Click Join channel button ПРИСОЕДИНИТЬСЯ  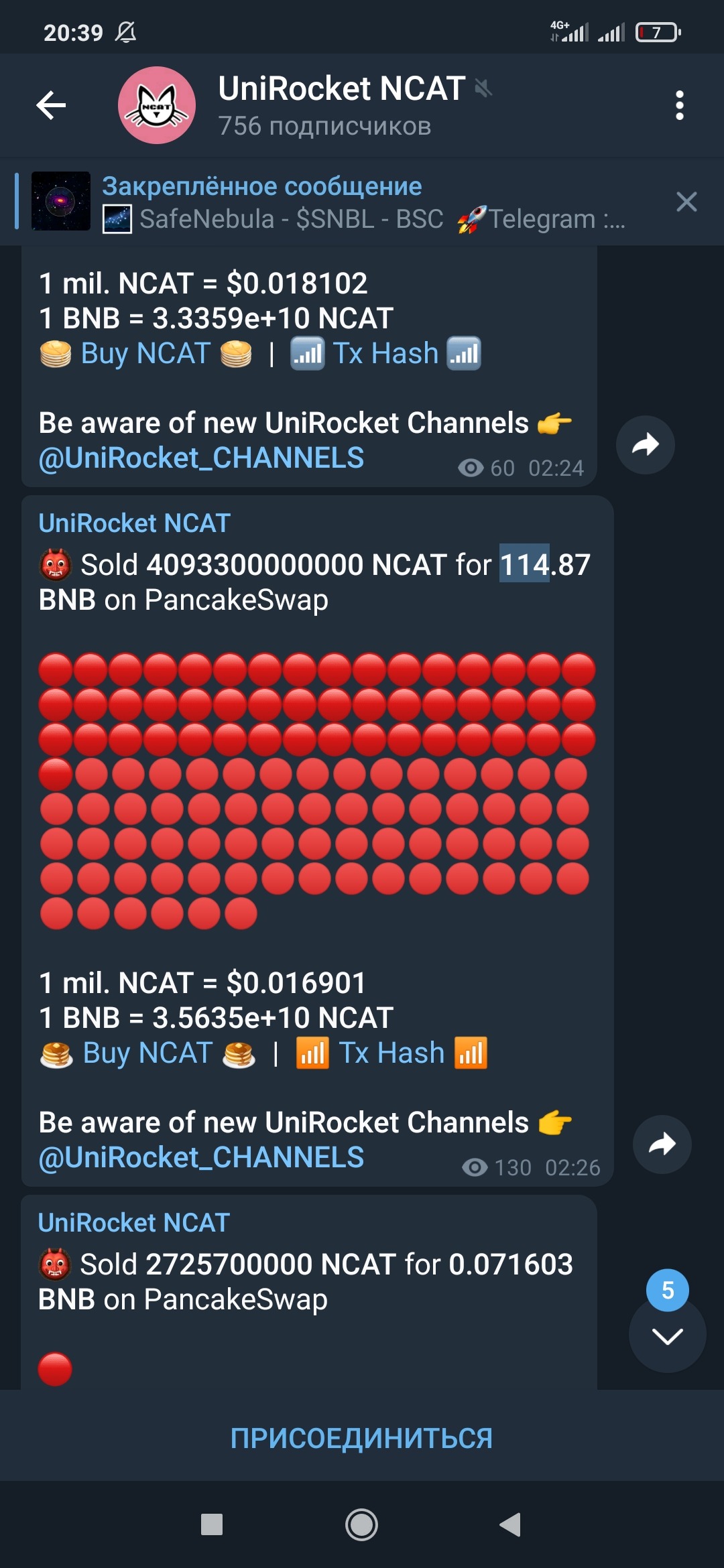[362, 1438]
